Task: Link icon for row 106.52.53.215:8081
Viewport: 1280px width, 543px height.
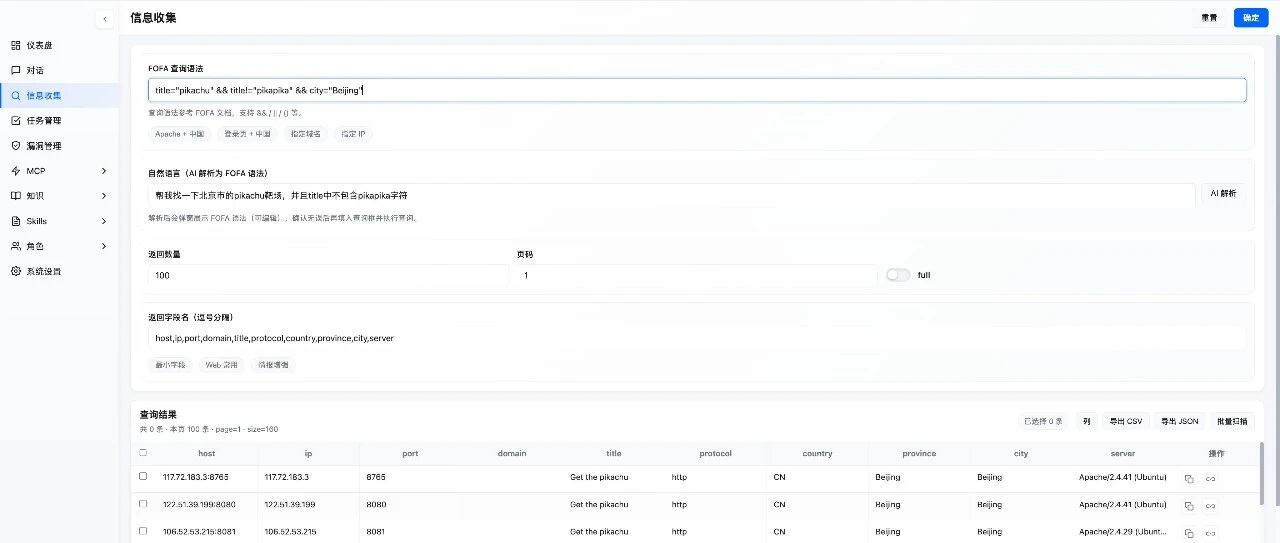Action: click(1210, 532)
